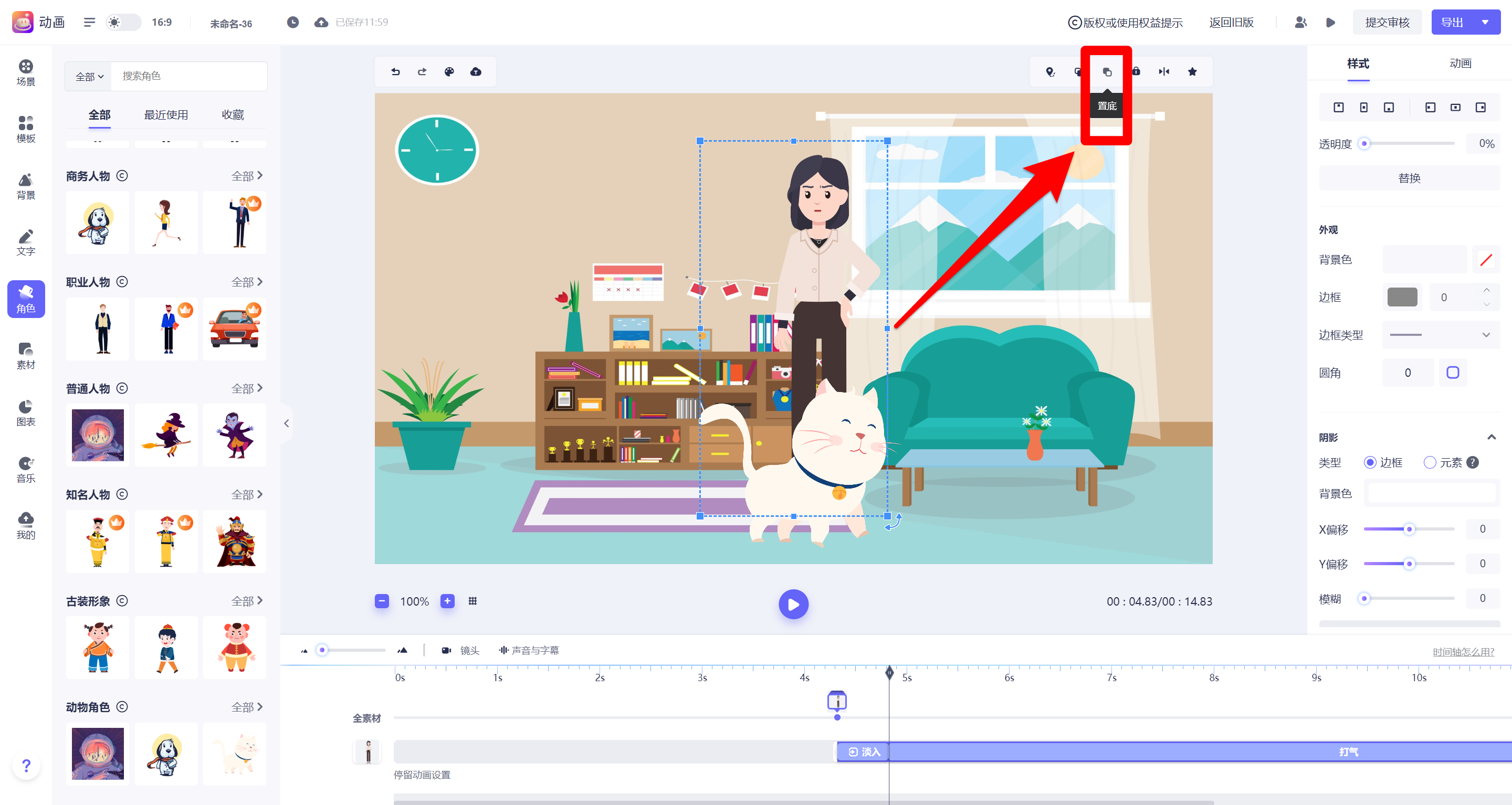1512x805 pixels.
Task: Click the 边框 gray color swatch
Action: pyautogui.click(x=1402, y=297)
